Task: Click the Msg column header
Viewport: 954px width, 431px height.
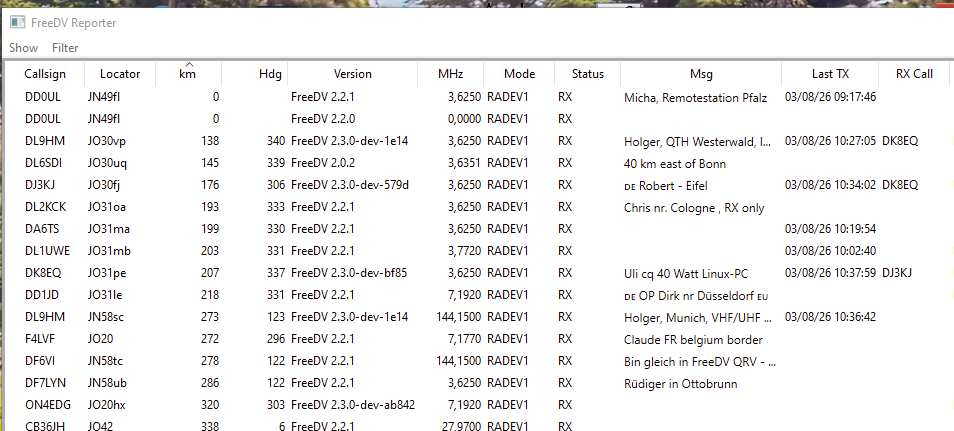Action: pyautogui.click(x=701, y=74)
